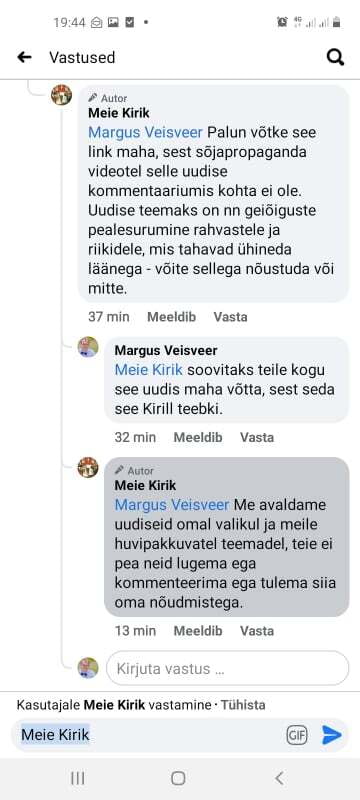Open Meie Kirik's avatar on top comment

tap(62, 95)
